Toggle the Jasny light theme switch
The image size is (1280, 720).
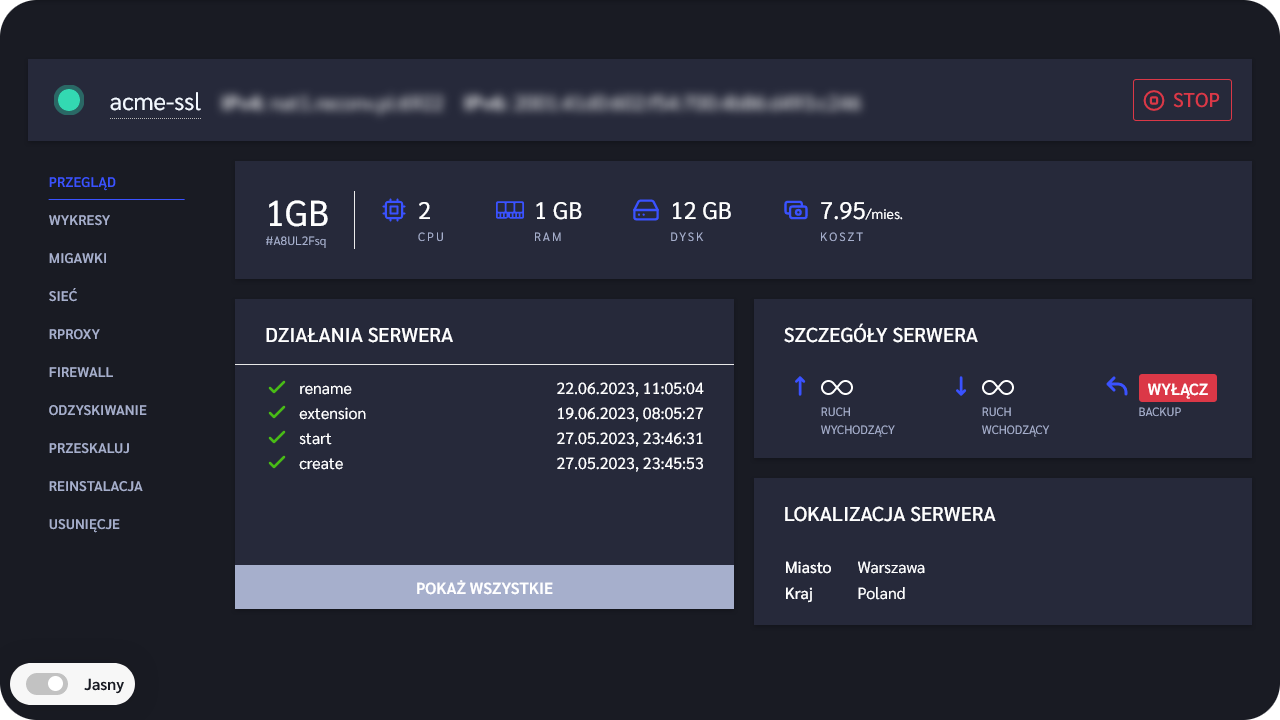tap(47, 684)
